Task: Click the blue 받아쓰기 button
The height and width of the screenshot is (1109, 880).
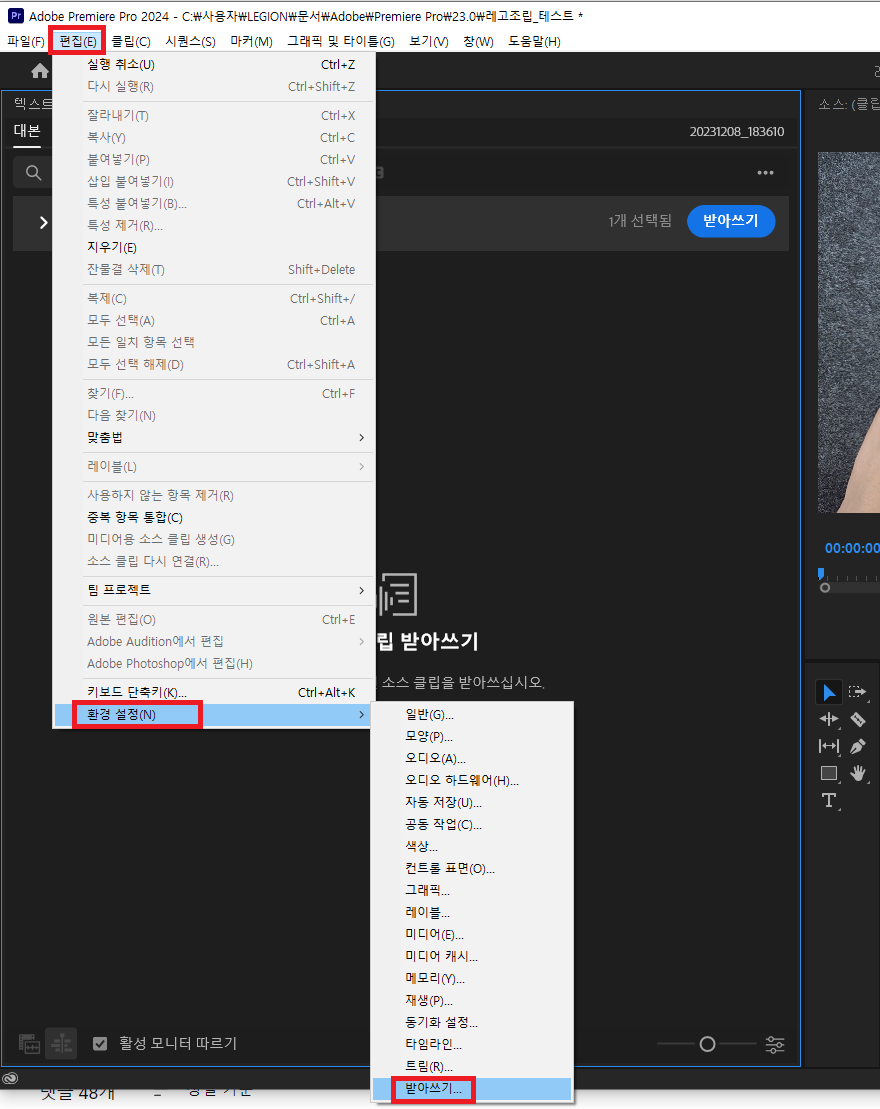Action: coord(731,221)
